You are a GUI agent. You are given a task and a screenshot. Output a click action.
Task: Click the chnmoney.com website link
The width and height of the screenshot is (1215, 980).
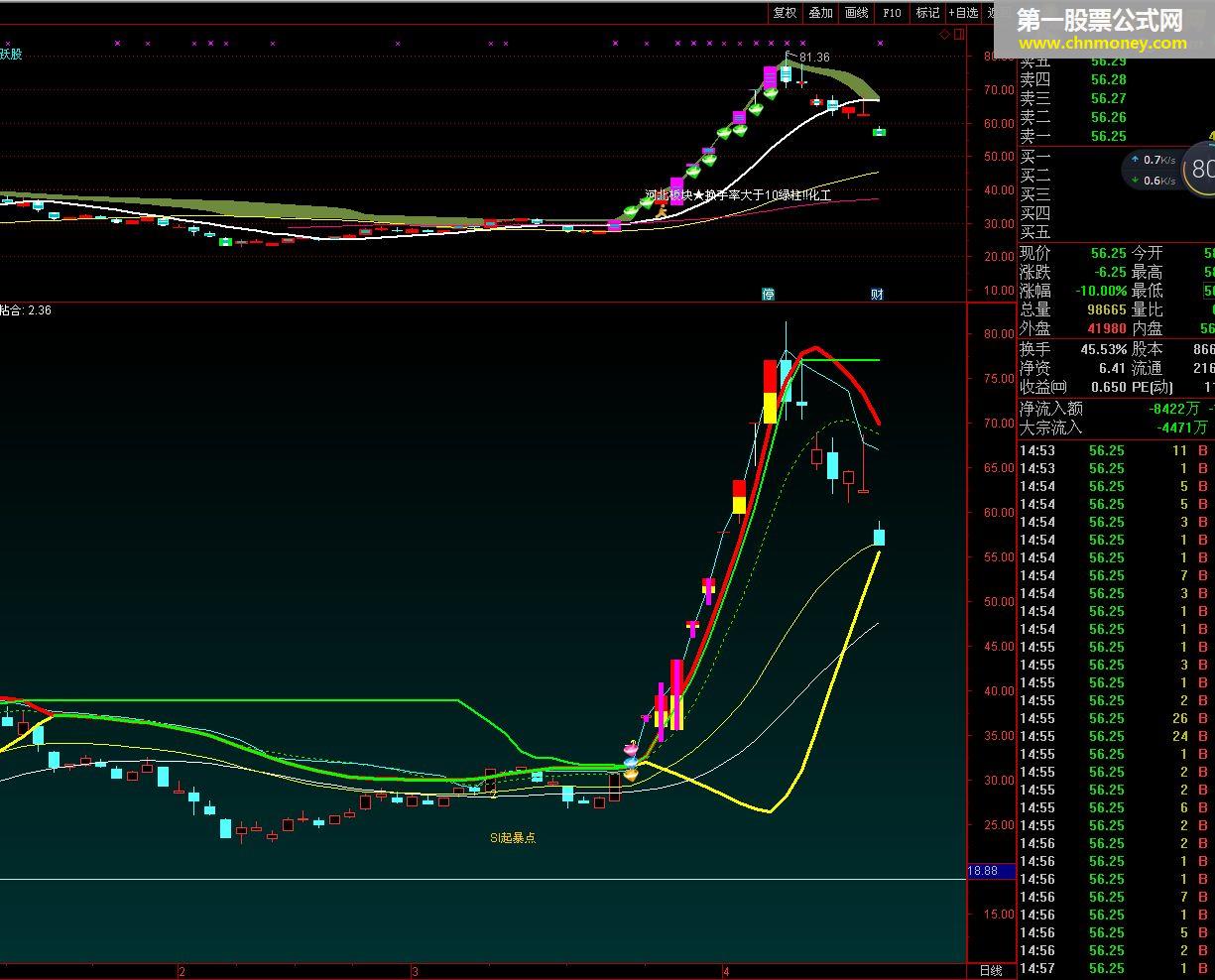pos(1101,44)
